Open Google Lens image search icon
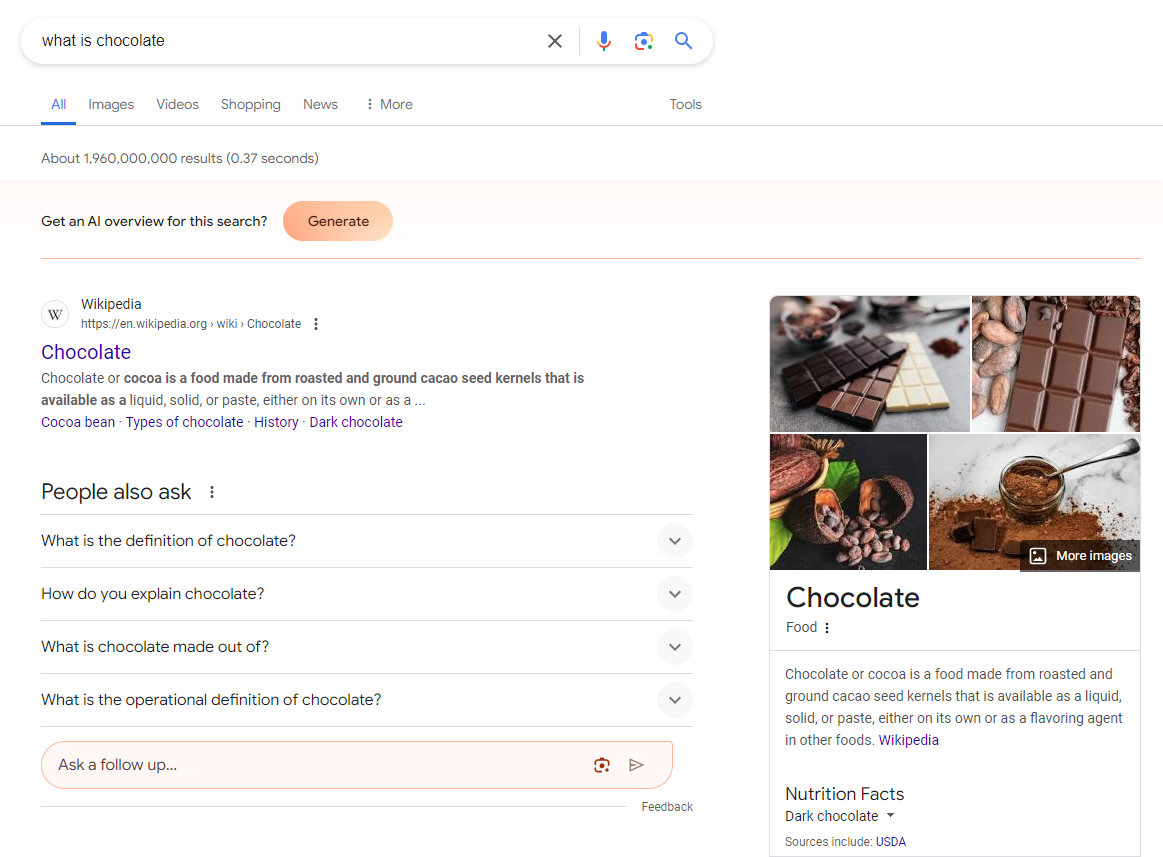This screenshot has width=1163, height=857. pyautogui.click(x=643, y=41)
